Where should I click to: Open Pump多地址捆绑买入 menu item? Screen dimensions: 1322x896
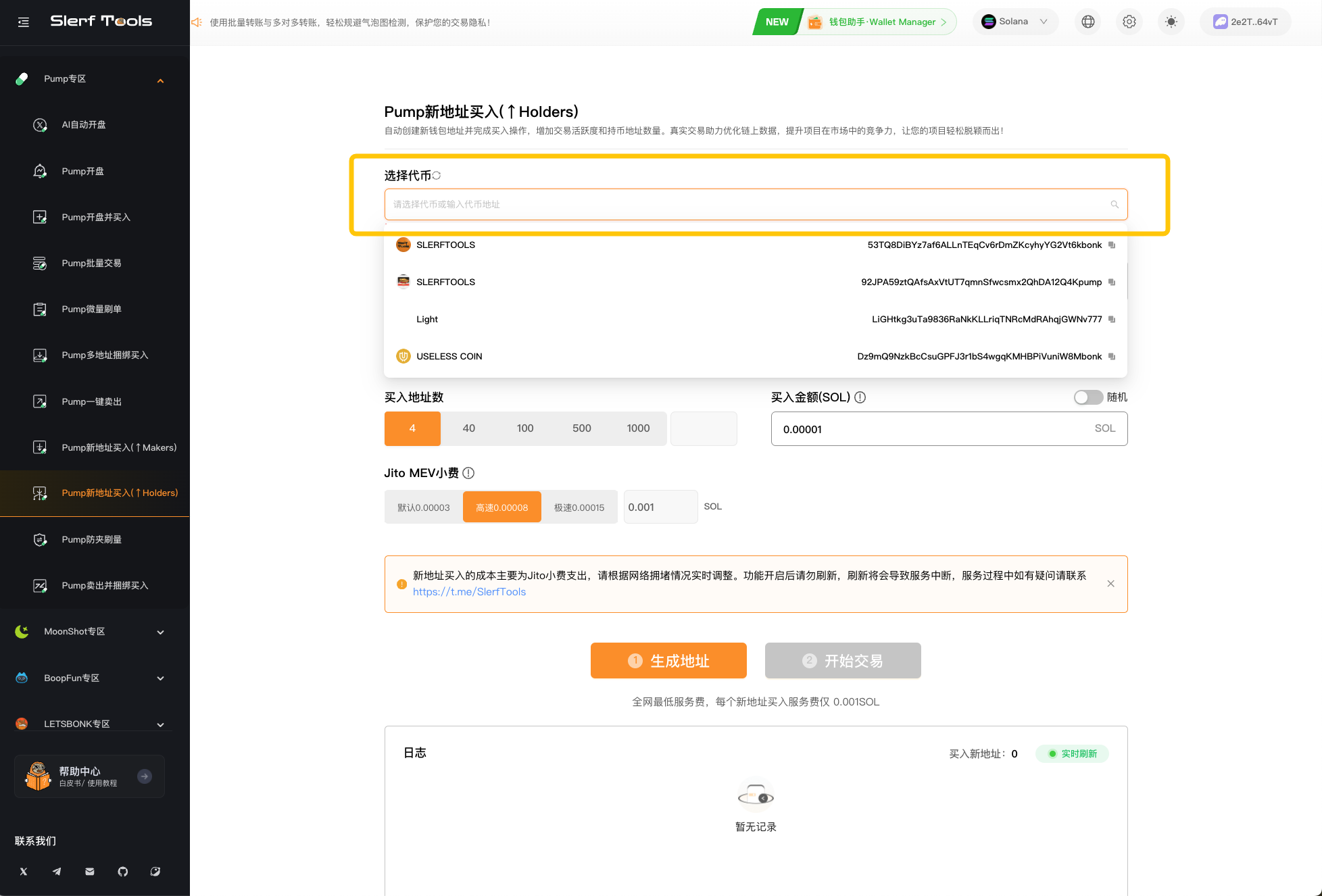click(95, 355)
